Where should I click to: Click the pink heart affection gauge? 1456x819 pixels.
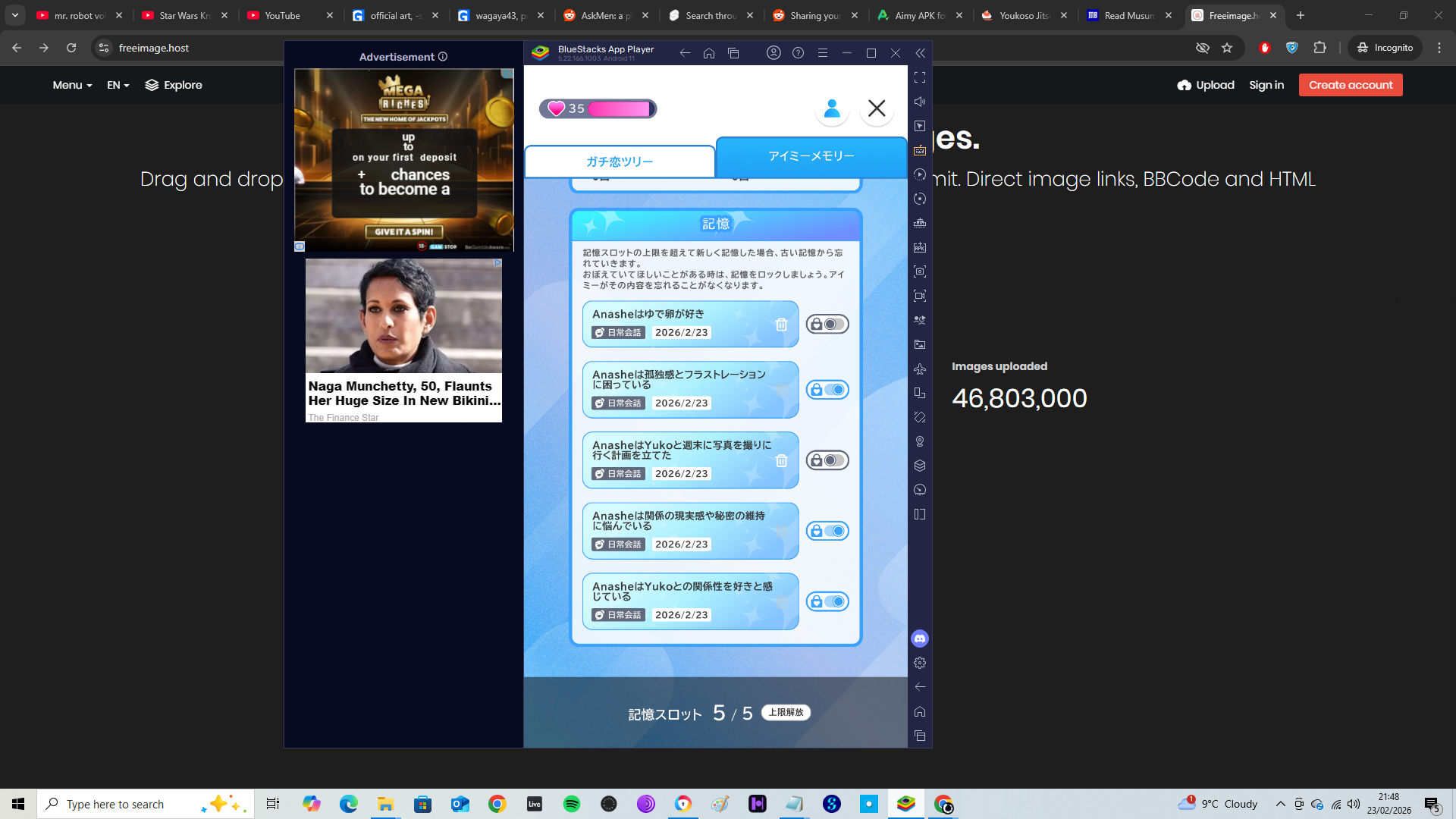coord(598,109)
